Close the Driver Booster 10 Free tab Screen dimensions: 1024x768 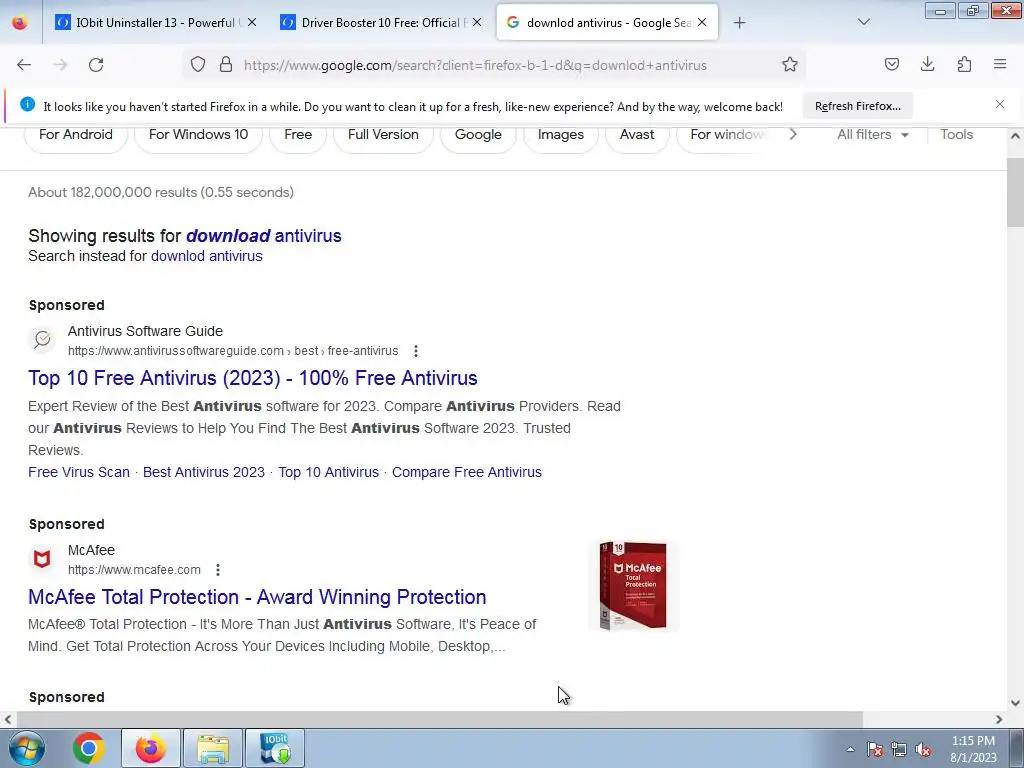coord(477,22)
